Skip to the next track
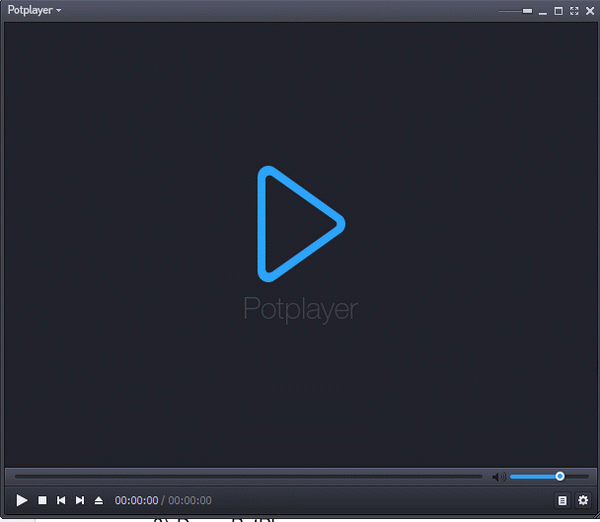This screenshot has width=600, height=522. pyautogui.click(x=80, y=500)
